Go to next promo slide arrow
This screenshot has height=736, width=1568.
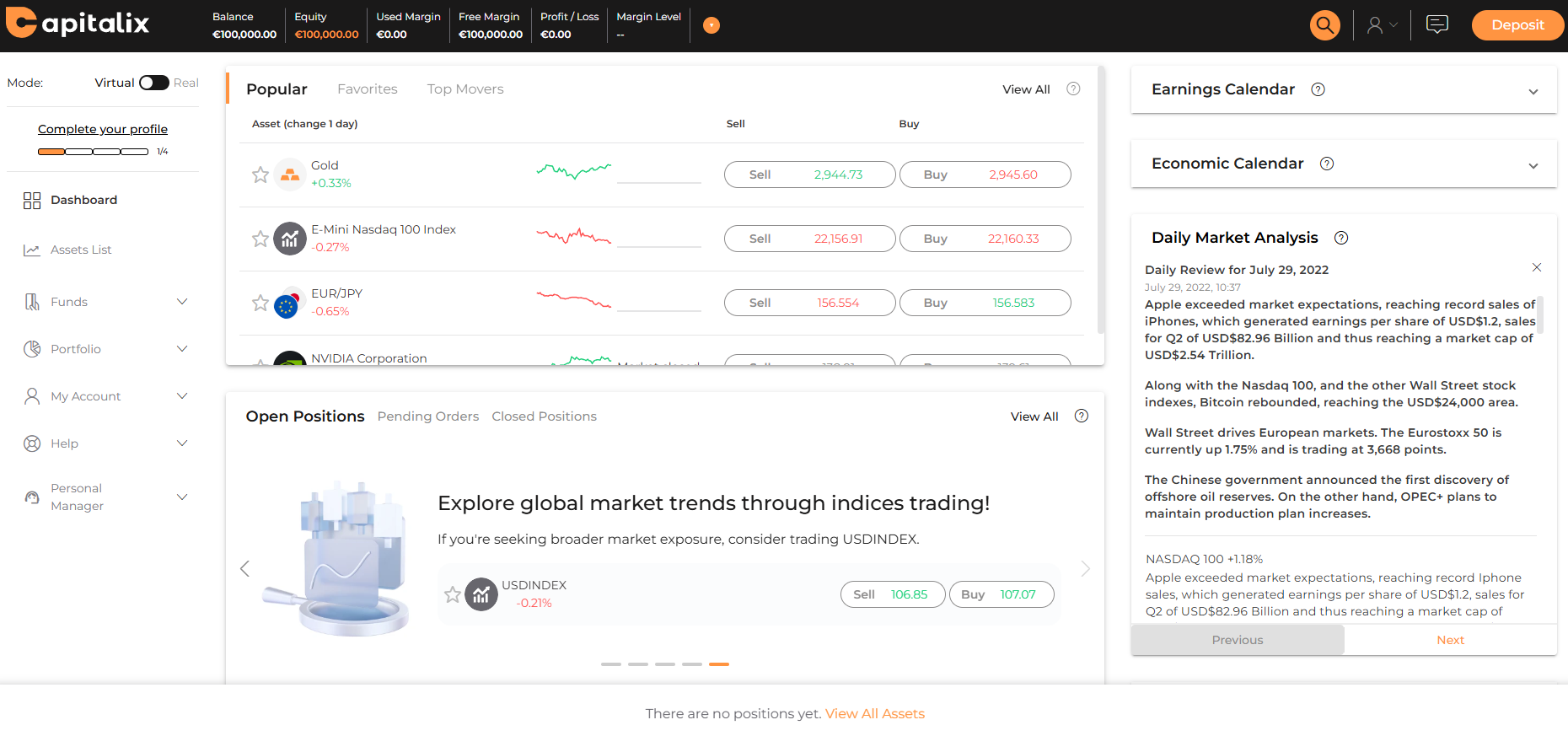click(1085, 569)
